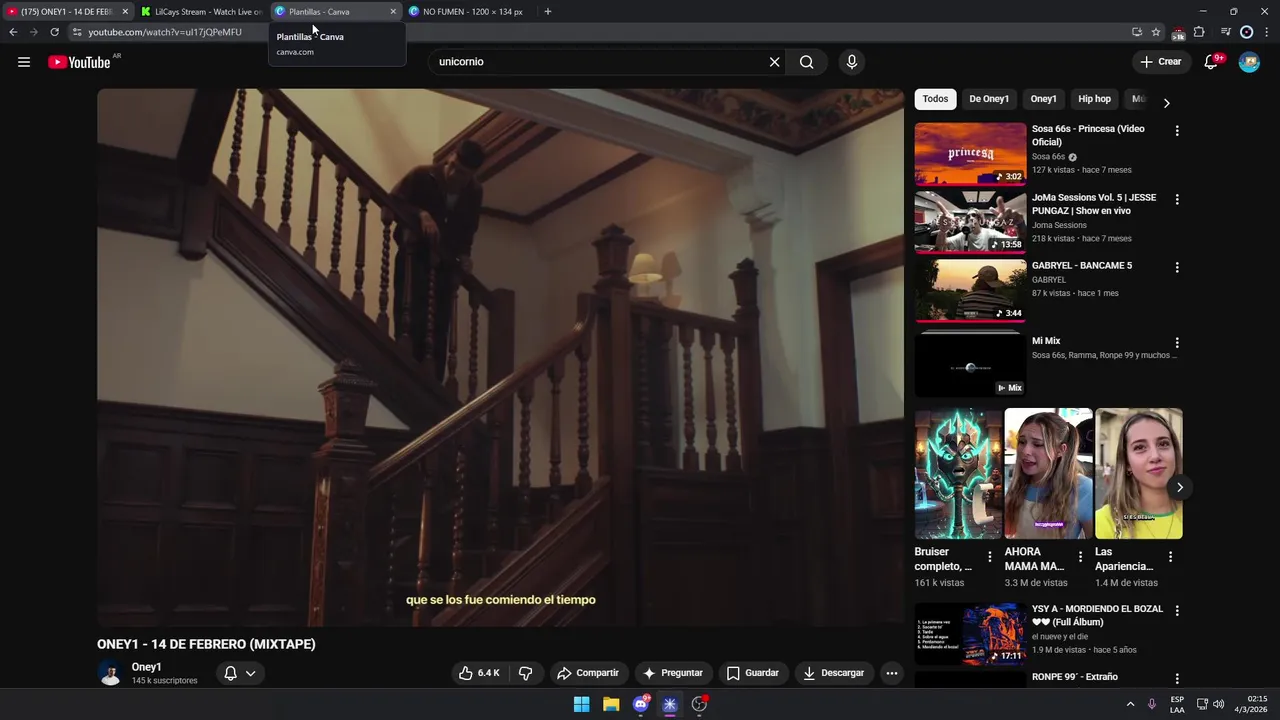1280x720 pixels.
Task: Open options for the Las Apariencia... short
Action: pyautogui.click(x=1170, y=557)
